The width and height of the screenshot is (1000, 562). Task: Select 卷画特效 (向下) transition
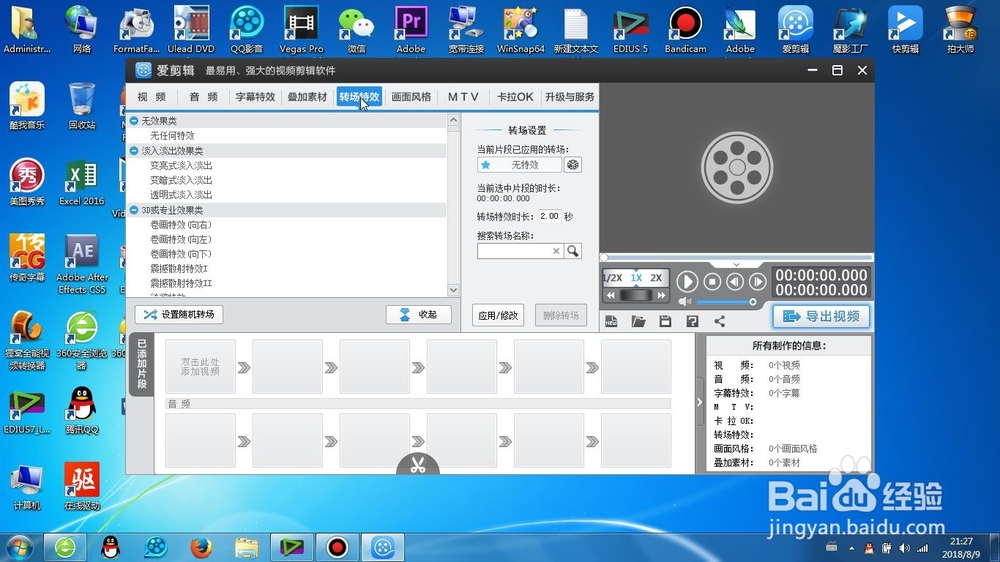pos(180,254)
